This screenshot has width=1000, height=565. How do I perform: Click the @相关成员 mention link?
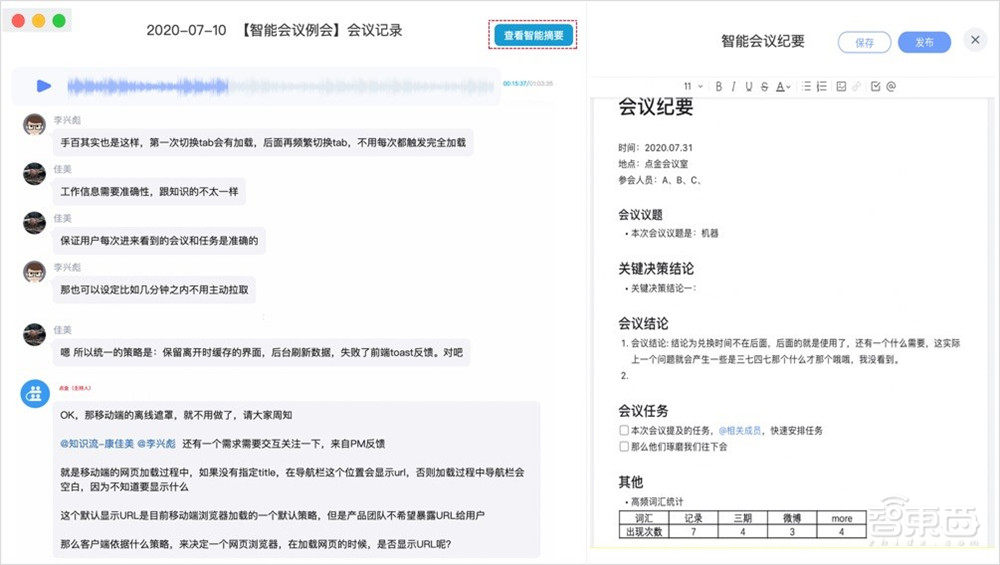[x=740, y=430]
